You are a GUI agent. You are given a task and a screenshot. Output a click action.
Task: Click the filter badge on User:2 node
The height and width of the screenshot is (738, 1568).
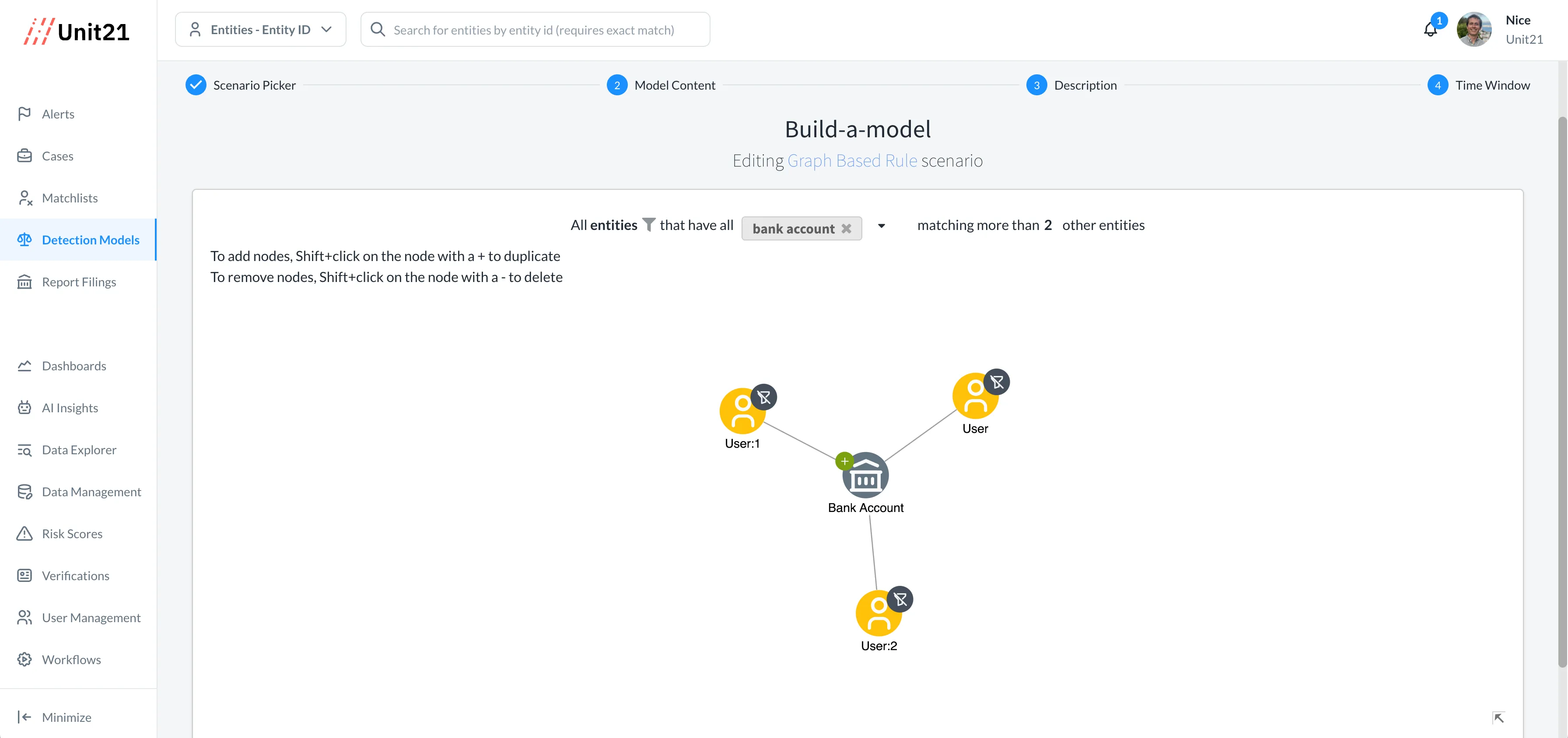coord(900,599)
